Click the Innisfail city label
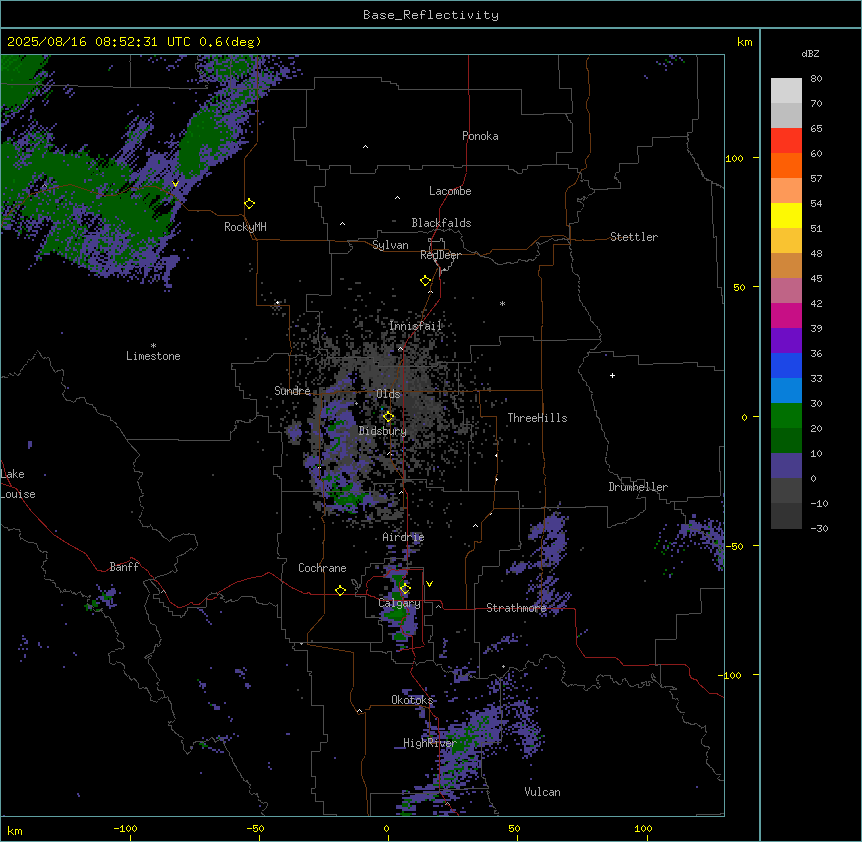 click(415, 326)
